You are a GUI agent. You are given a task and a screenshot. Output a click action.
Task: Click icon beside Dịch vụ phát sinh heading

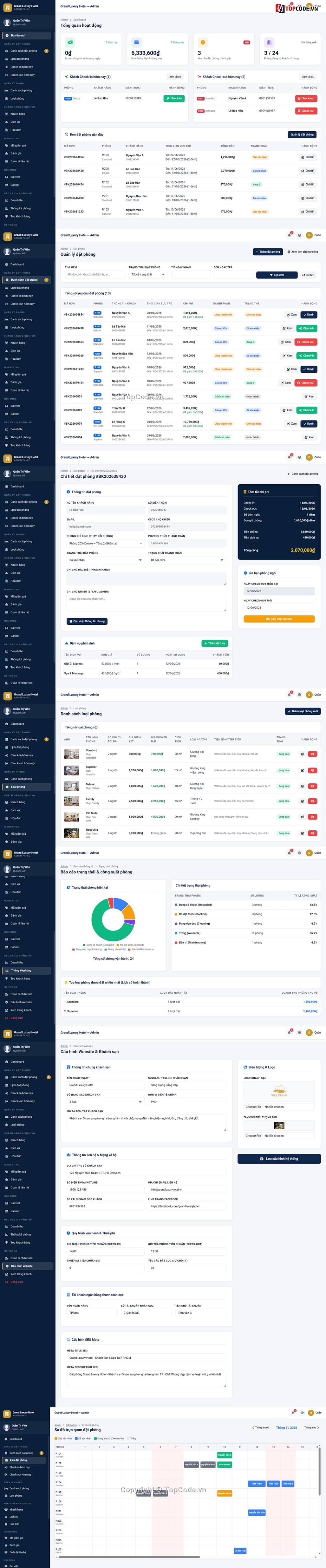coord(66,643)
